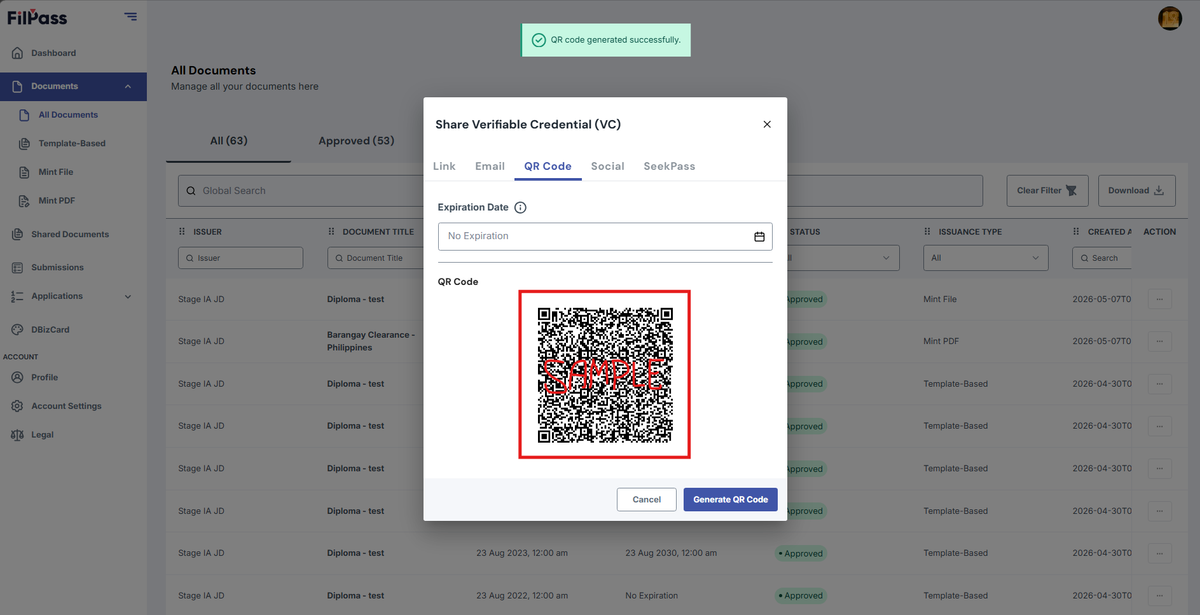This screenshot has width=1200, height=615.
Task: Click the Document Title filter field
Action: 376,258
